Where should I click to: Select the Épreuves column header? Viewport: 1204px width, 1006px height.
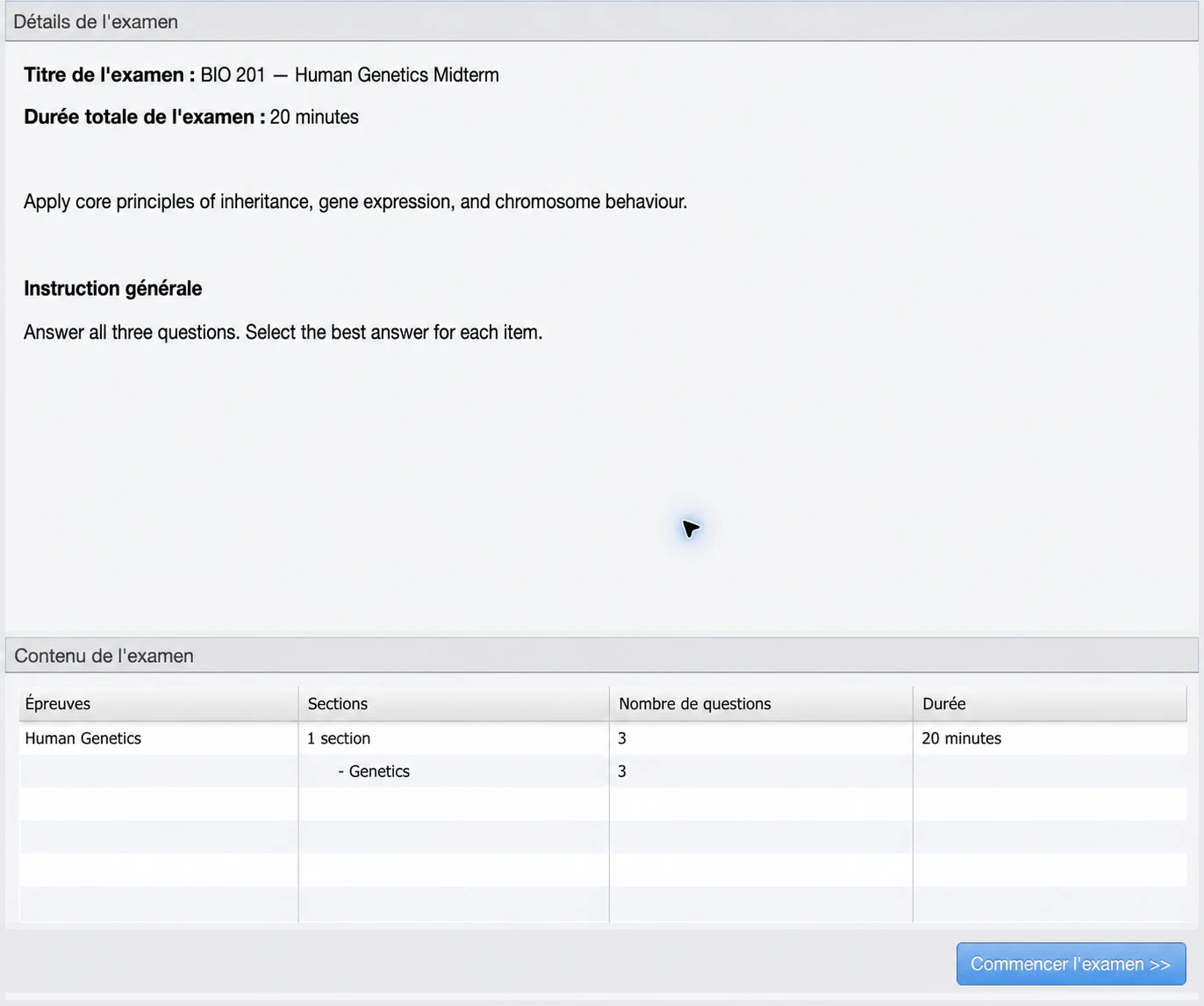click(159, 704)
